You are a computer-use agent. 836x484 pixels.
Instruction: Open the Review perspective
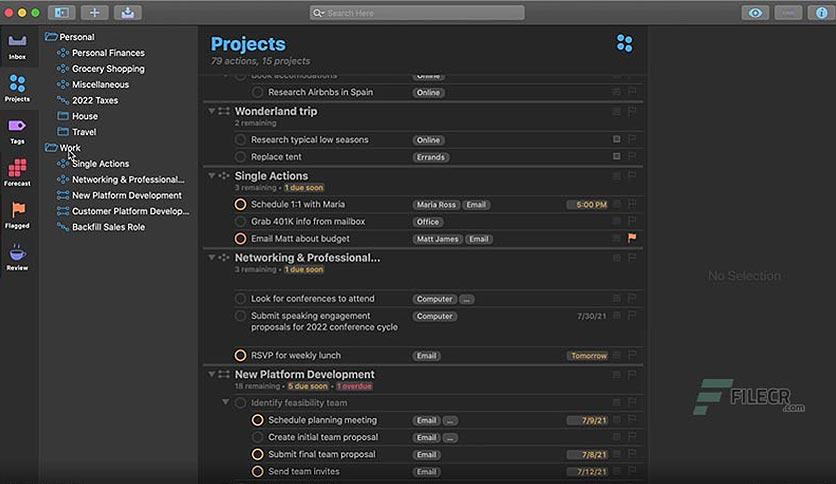[17, 257]
